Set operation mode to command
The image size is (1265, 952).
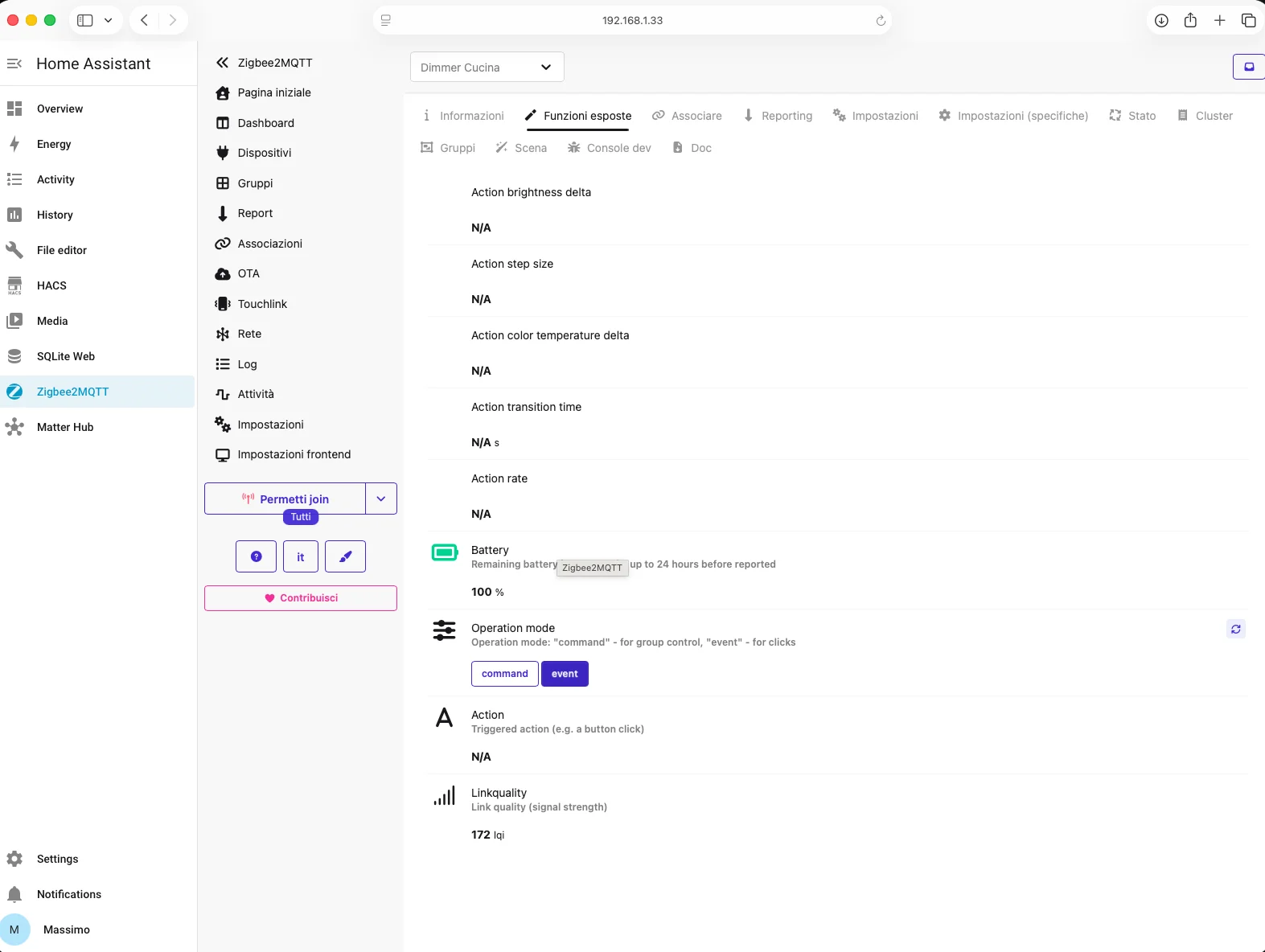[x=505, y=674]
